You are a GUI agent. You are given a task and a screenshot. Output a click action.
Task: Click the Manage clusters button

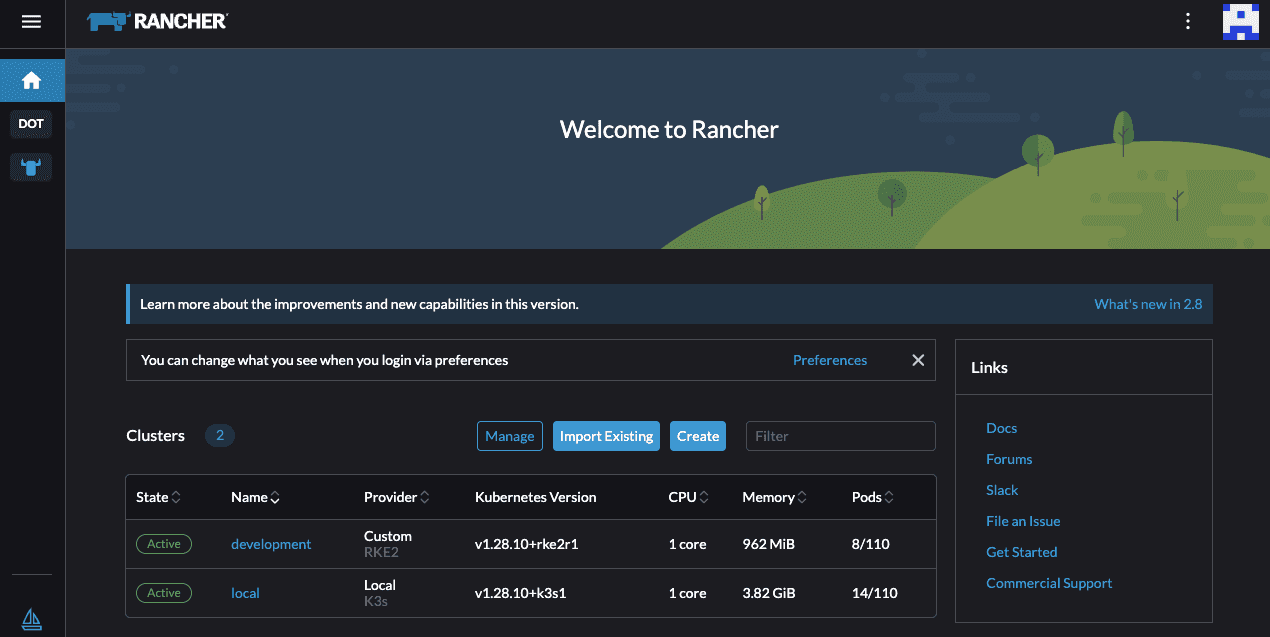click(x=510, y=436)
